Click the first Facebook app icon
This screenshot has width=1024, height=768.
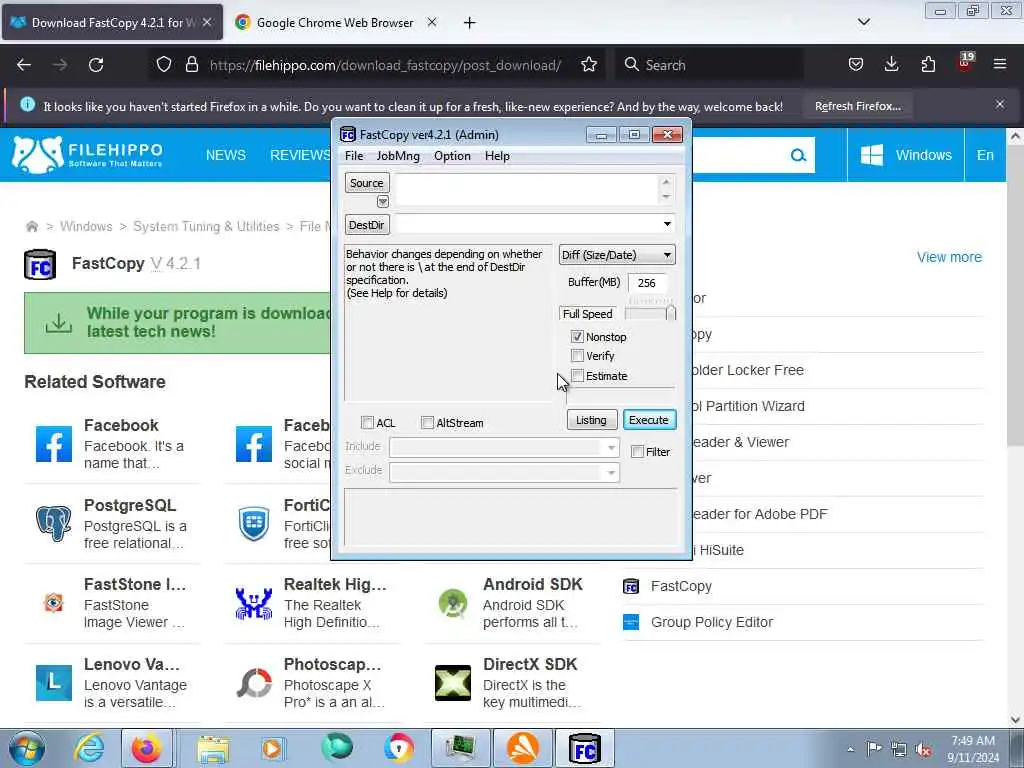54,444
